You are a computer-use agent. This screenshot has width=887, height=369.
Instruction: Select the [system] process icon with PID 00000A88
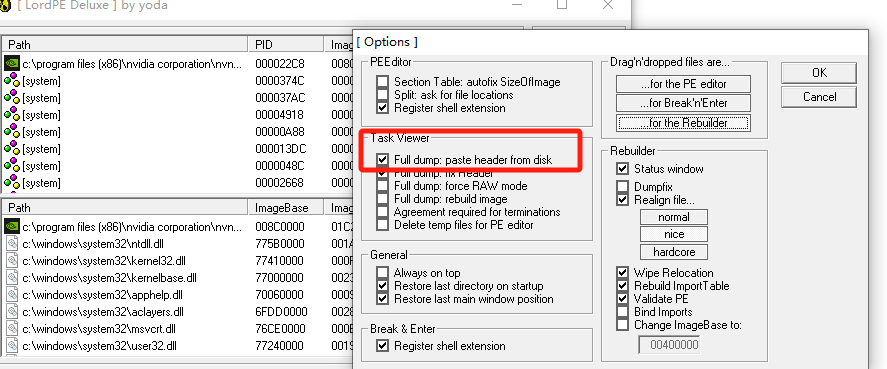[11, 132]
